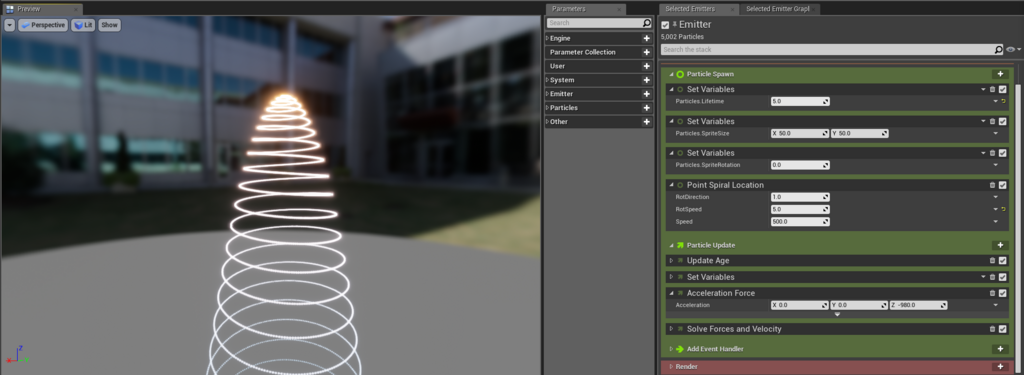Disable the Set Variables module with Particles.SpriteRotation

click(x=1002, y=153)
